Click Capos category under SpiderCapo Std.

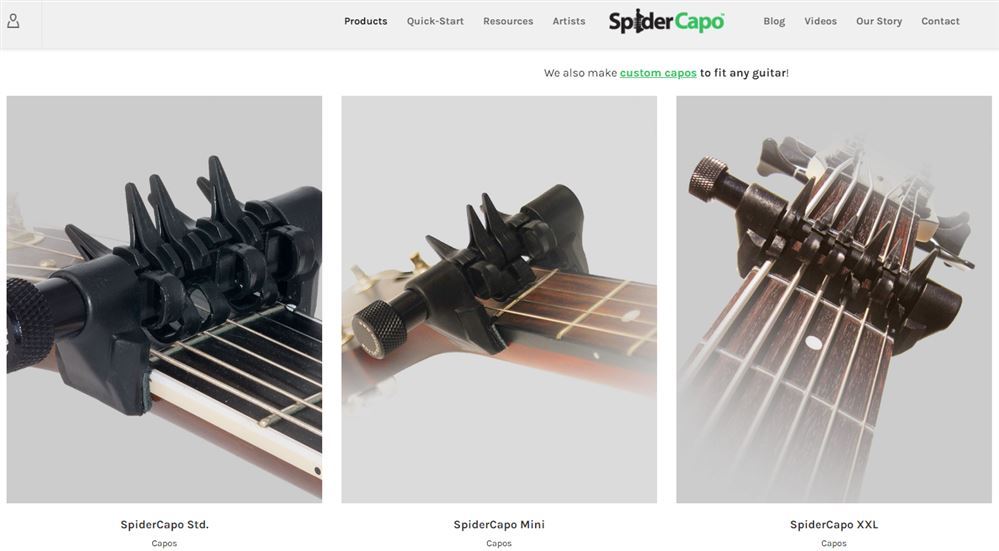164,543
